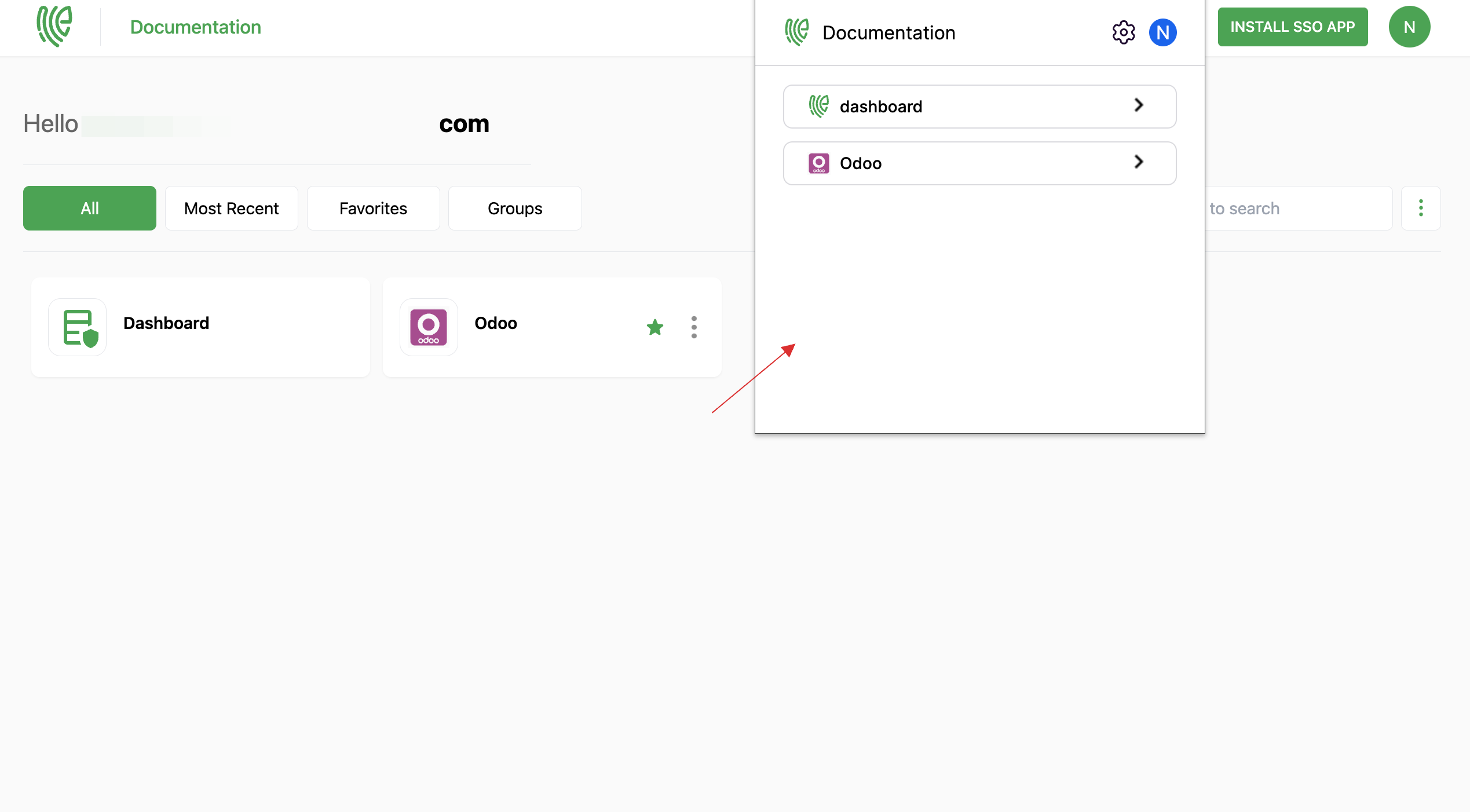Focus the search input field
Viewport: 1470px width, 812px height.
[x=1299, y=208]
